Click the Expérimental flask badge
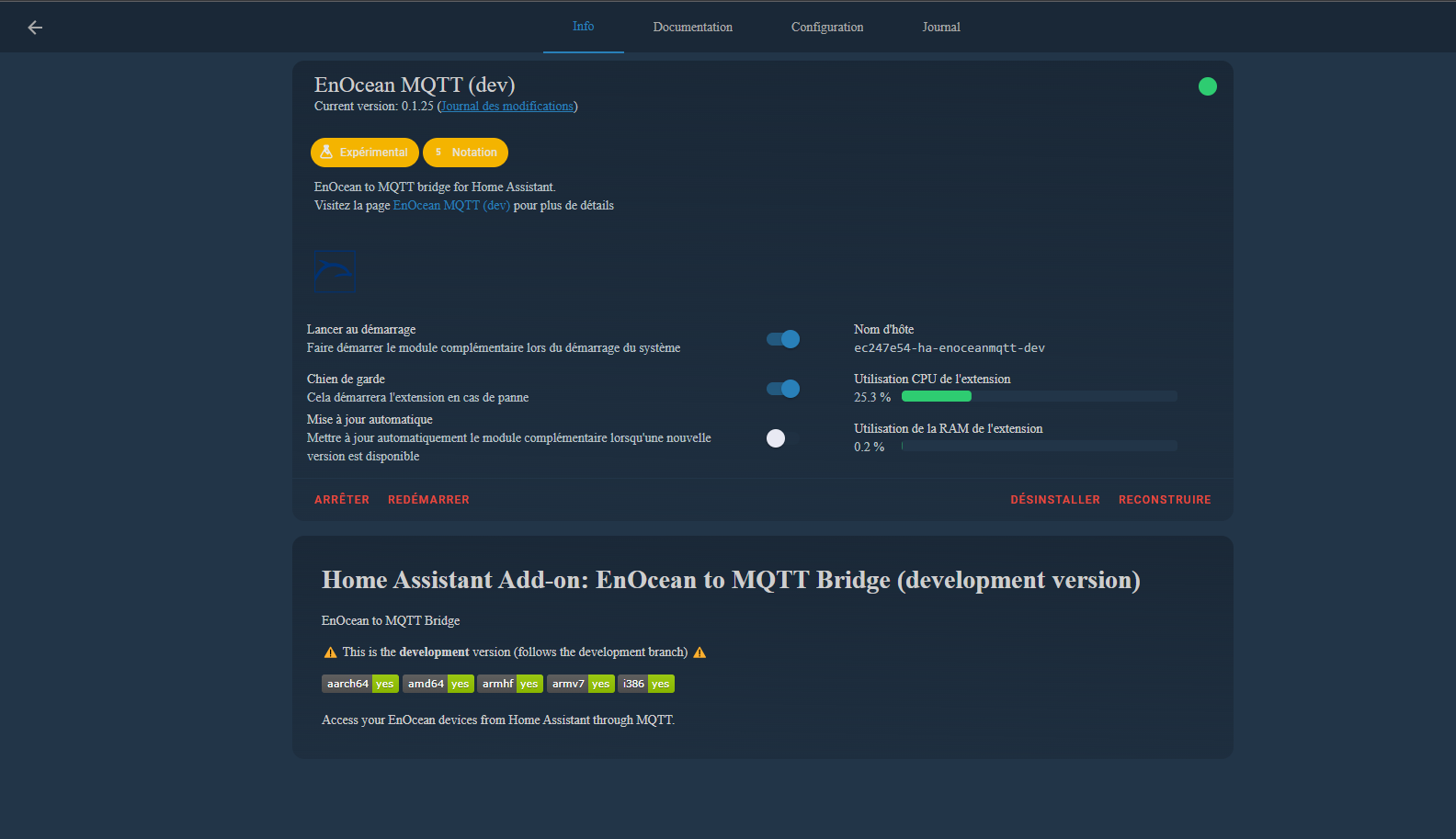 [365, 153]
